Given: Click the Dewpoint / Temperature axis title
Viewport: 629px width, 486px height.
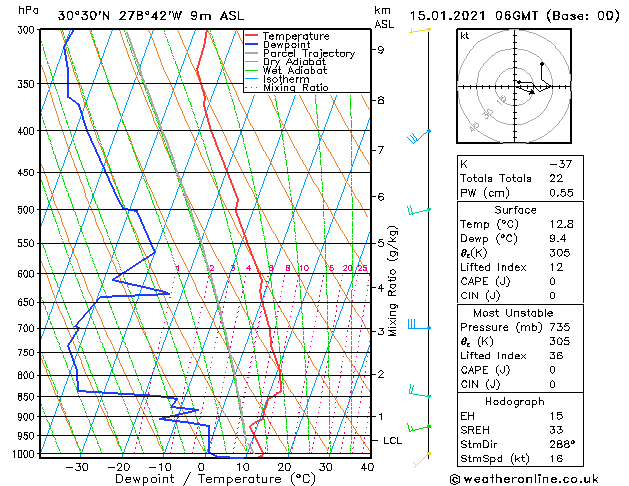Looking at the screenshot, I should pyautogui.click(x=215, y=479).
